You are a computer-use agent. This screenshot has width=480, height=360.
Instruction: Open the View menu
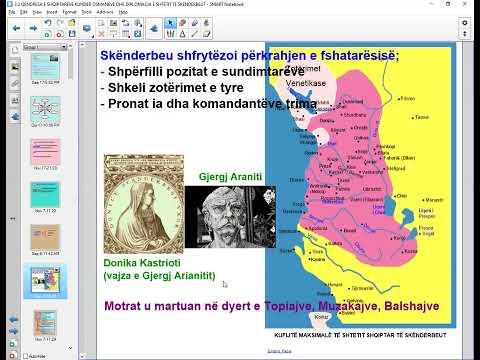(37, 12)
